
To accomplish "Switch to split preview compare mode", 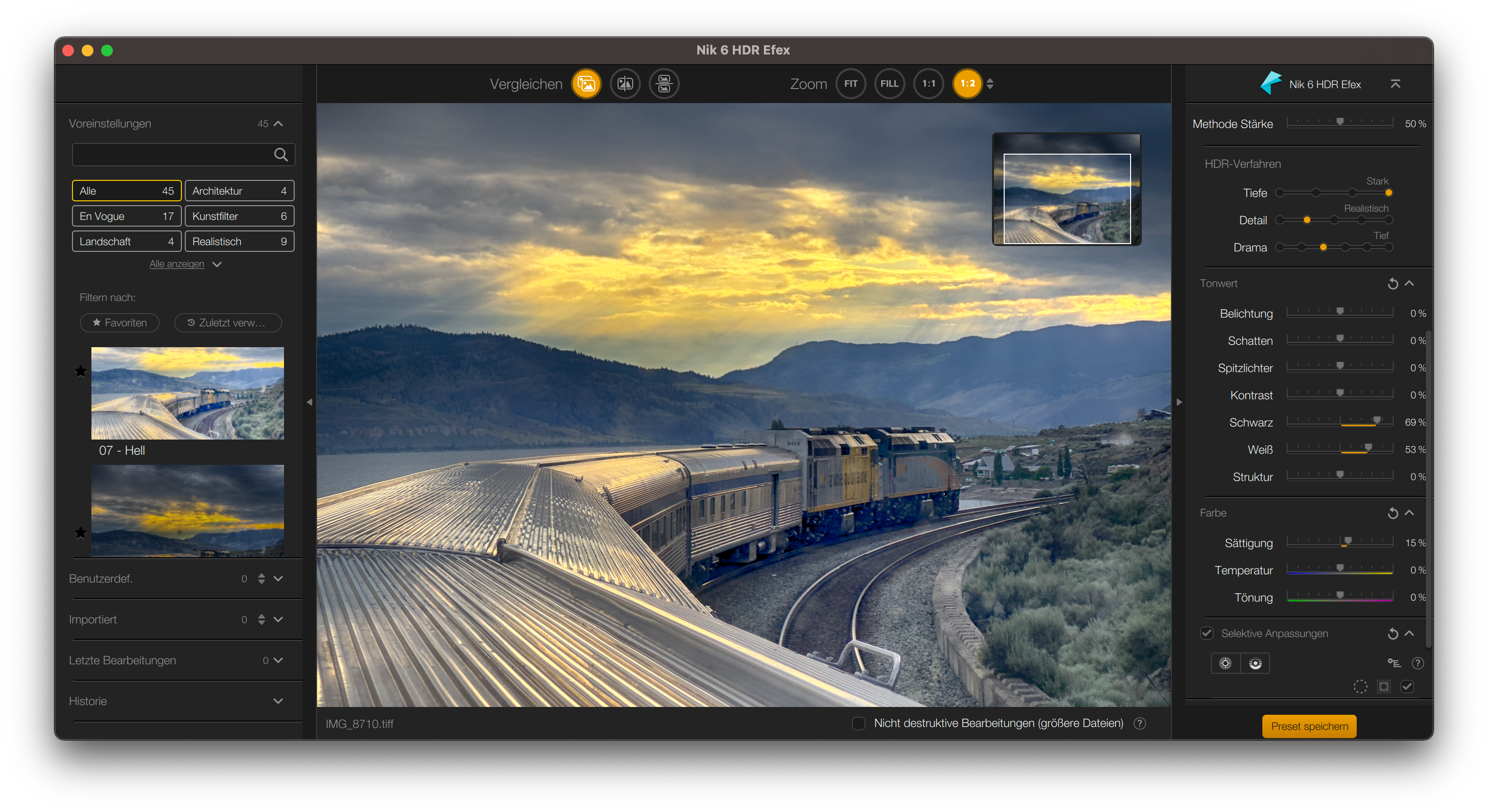I will click(625, 84).
